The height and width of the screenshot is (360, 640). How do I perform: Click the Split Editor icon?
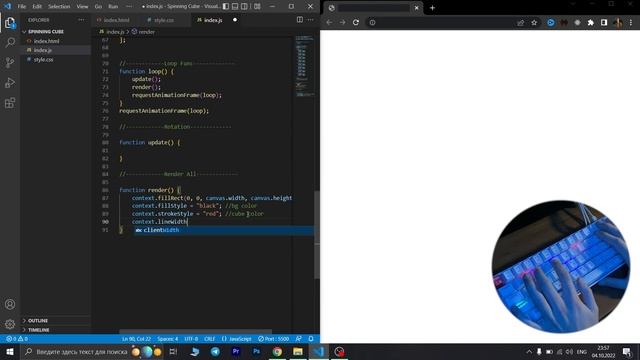pyautogui.click(x=300, y=20)
